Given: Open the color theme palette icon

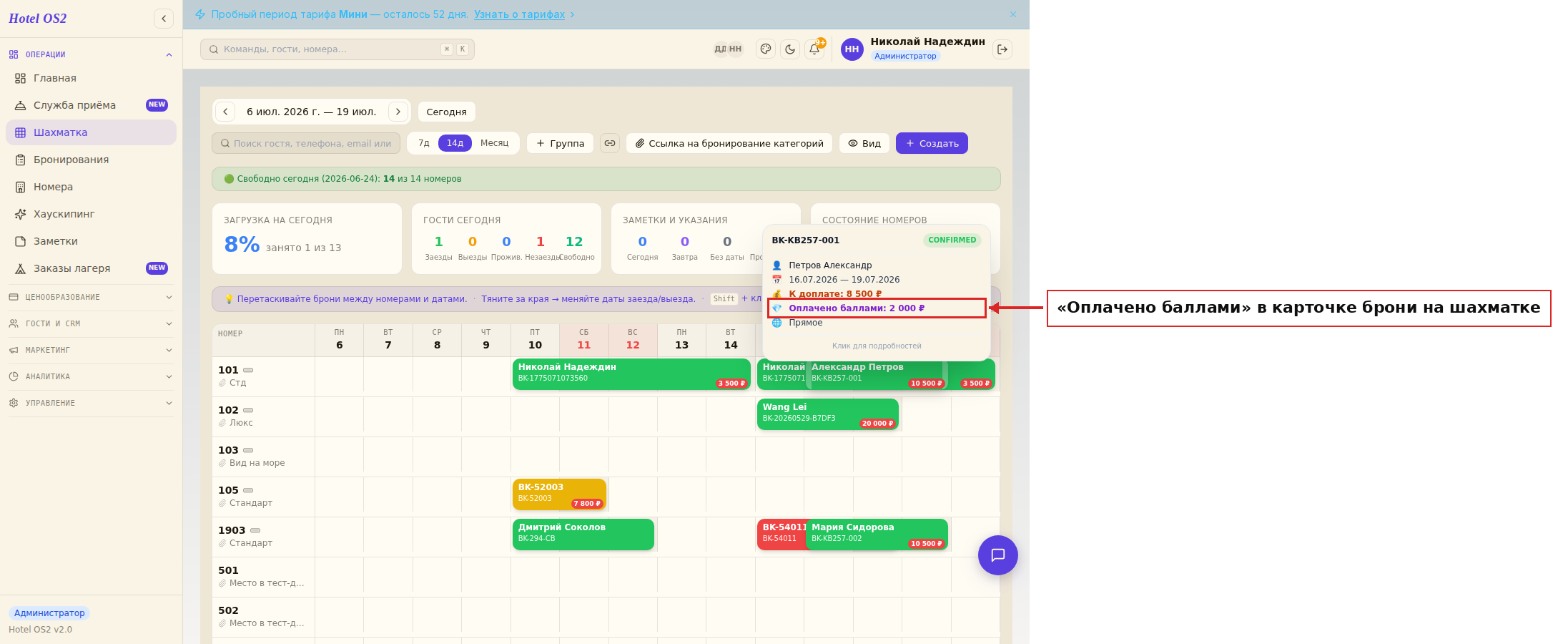Looking at the screenshot, I should 766,49.
